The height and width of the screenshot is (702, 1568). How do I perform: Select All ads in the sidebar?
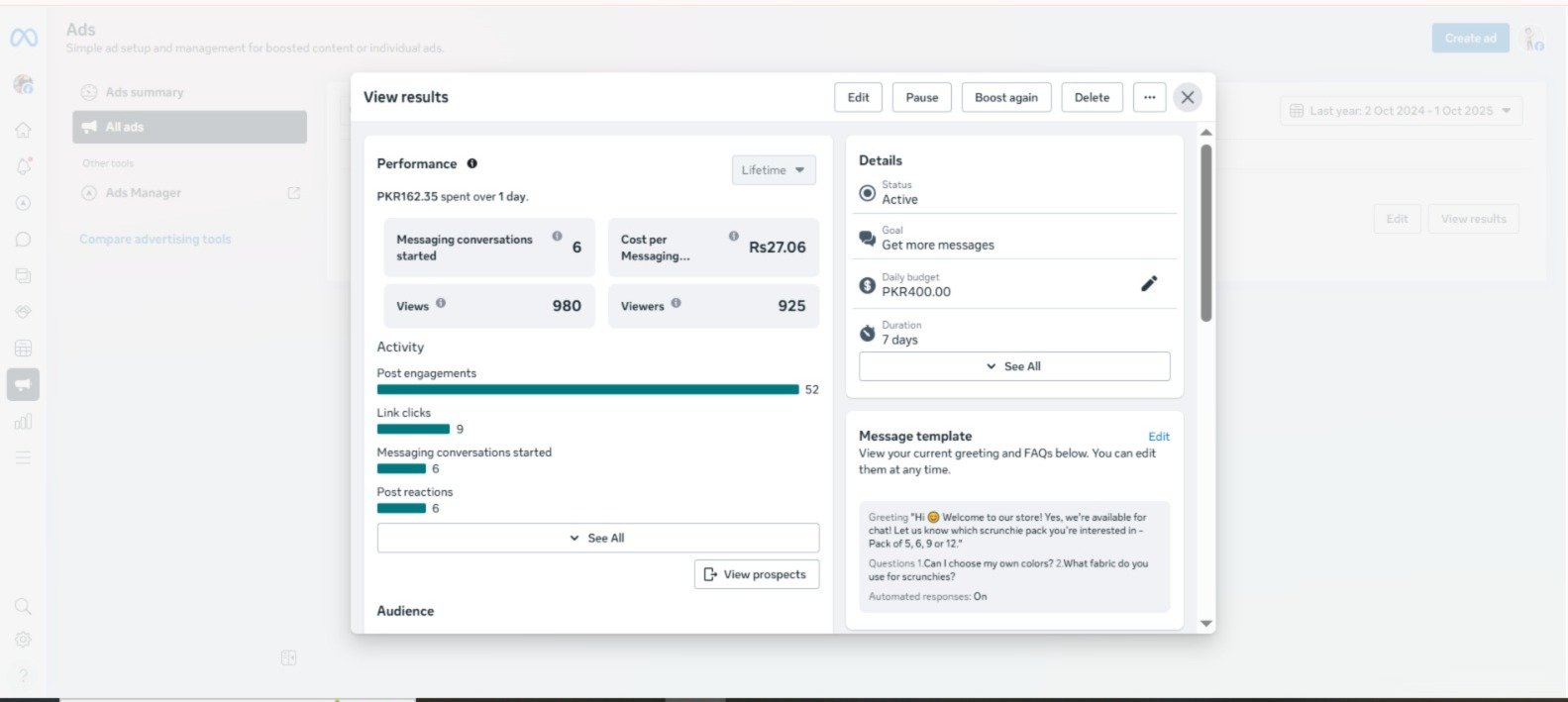coord(189,127)
